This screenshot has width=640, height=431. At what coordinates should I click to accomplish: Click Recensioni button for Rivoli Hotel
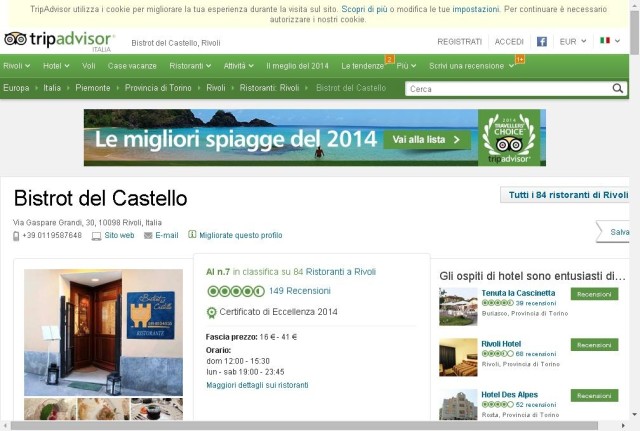(594, 345)
